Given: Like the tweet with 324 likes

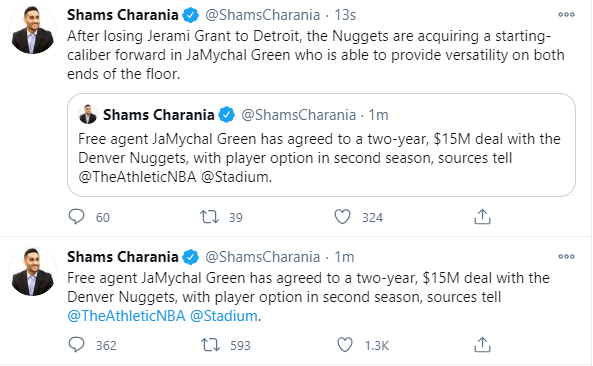Looking at the screenshot, I should 343,217.
